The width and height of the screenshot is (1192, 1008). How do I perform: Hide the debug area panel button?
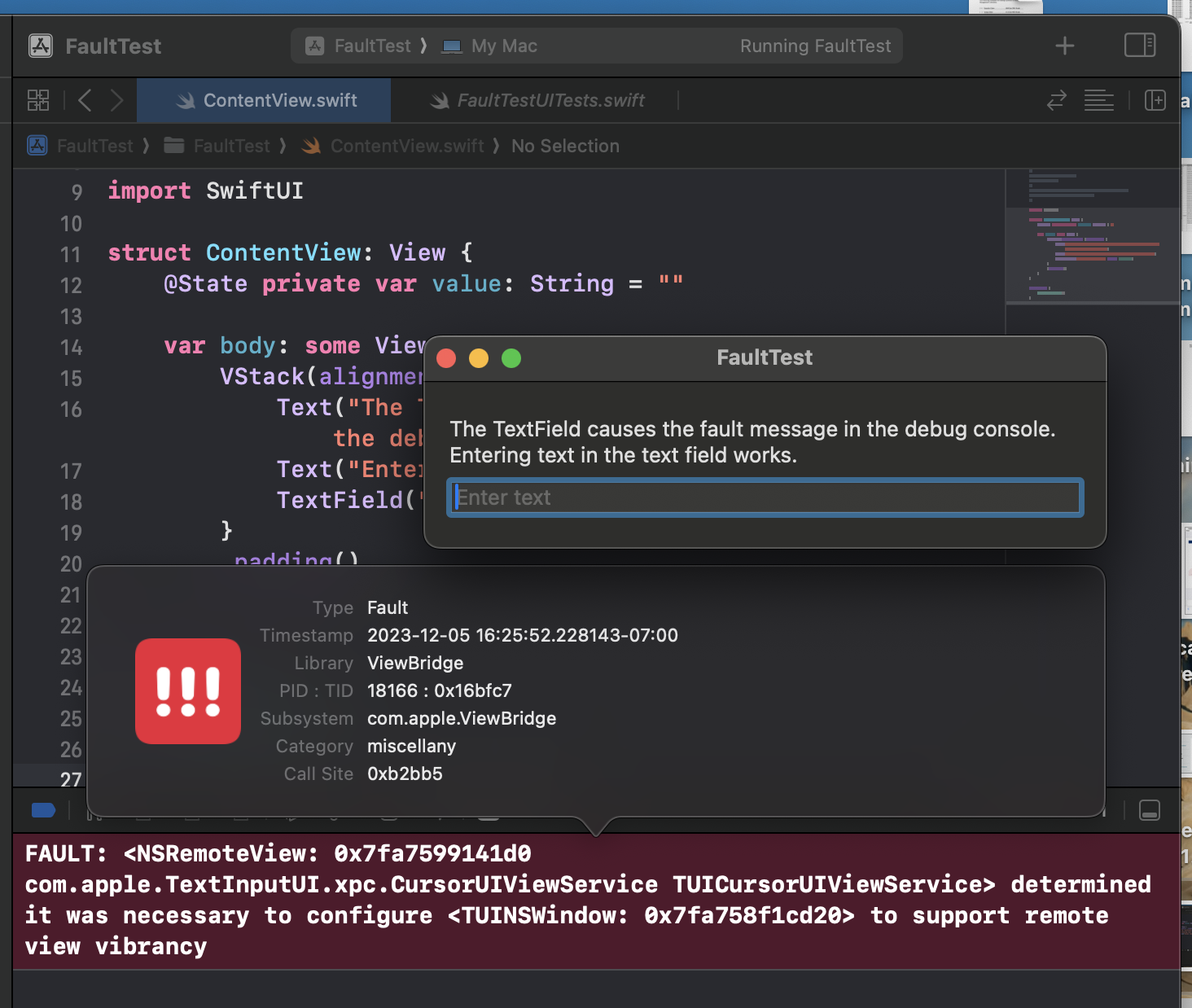(1150, 810)
